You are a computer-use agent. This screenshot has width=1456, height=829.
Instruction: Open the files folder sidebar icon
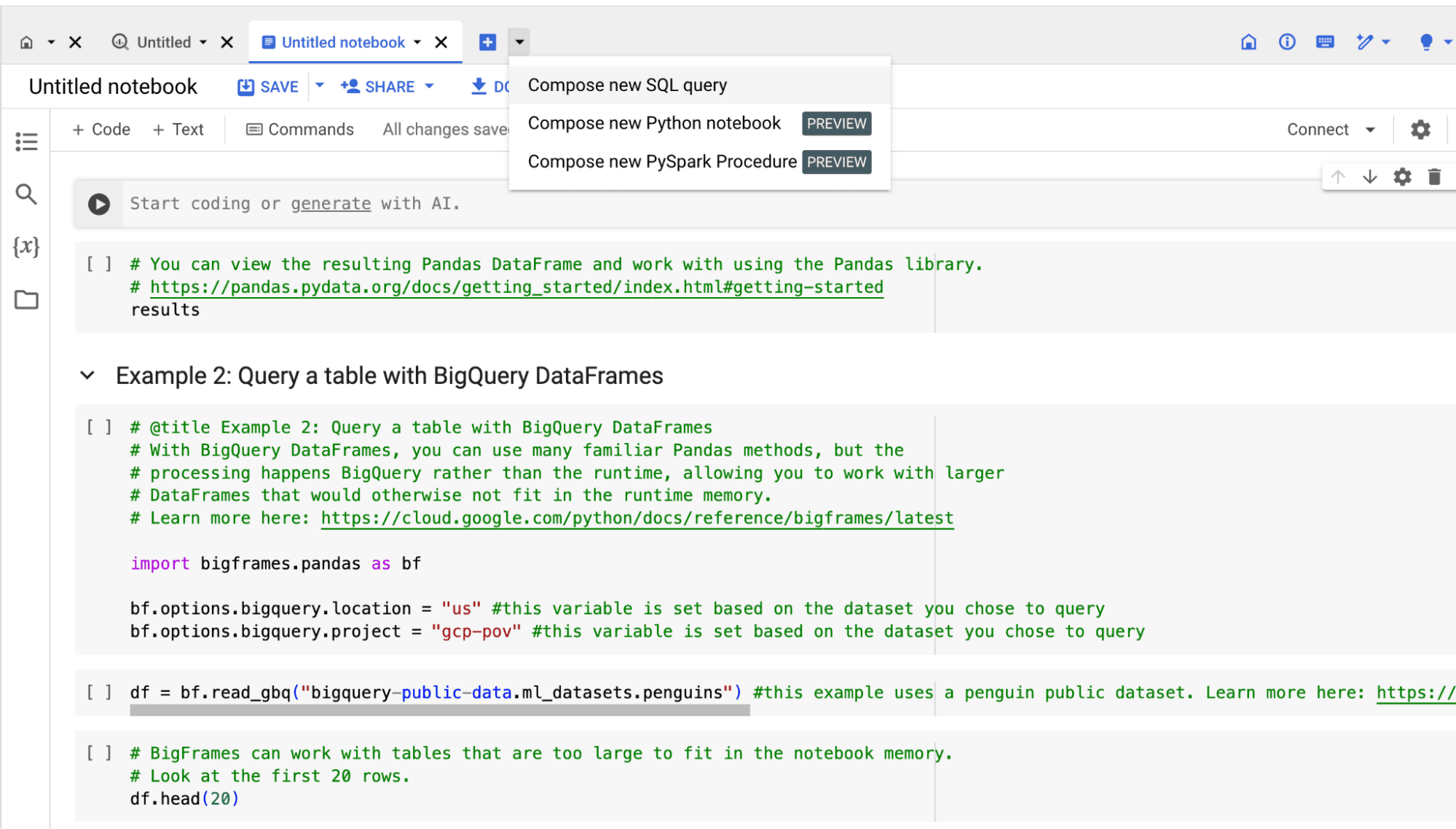click(26, 299)
